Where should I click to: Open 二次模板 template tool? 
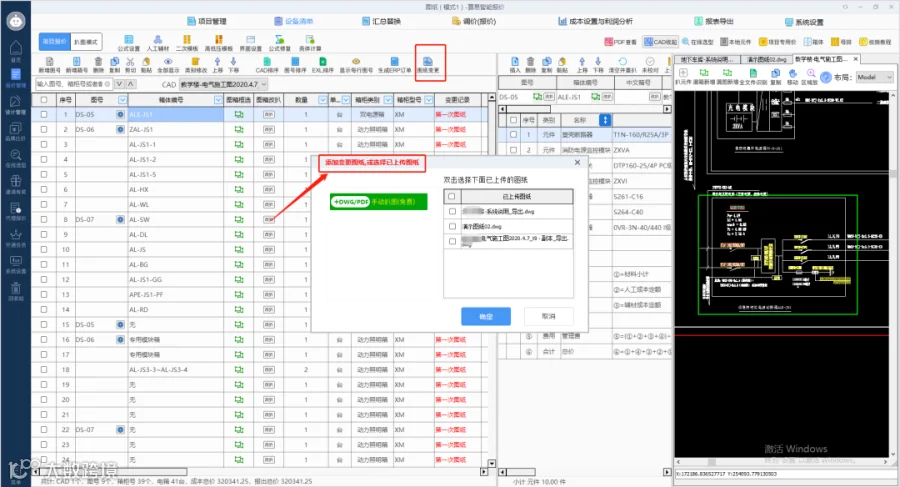coord(187,43)
